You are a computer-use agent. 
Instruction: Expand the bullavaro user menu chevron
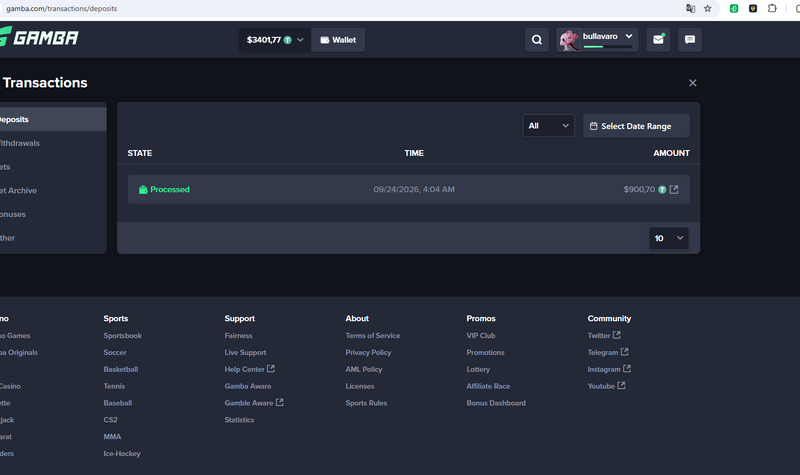[x=629, y=36]
